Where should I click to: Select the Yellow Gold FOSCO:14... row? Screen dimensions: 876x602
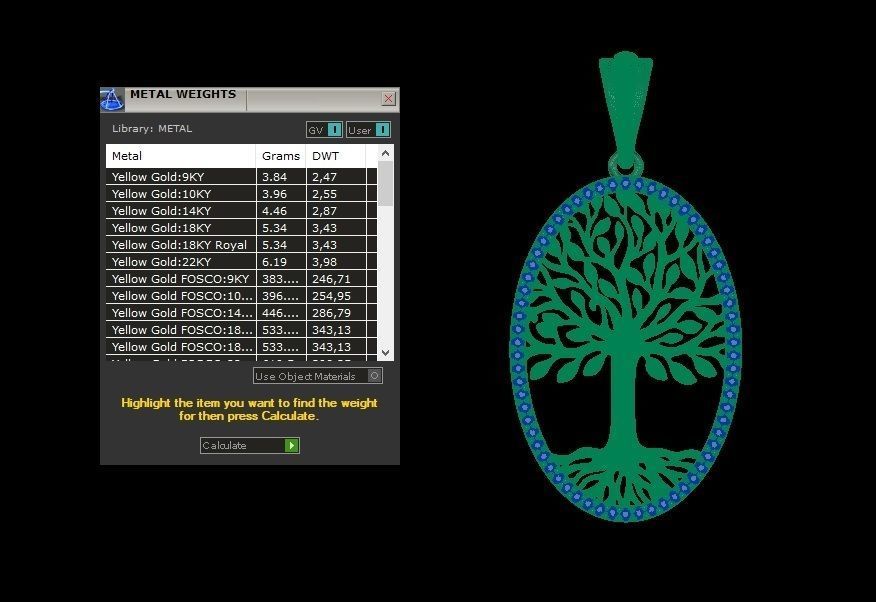(241, 312)
